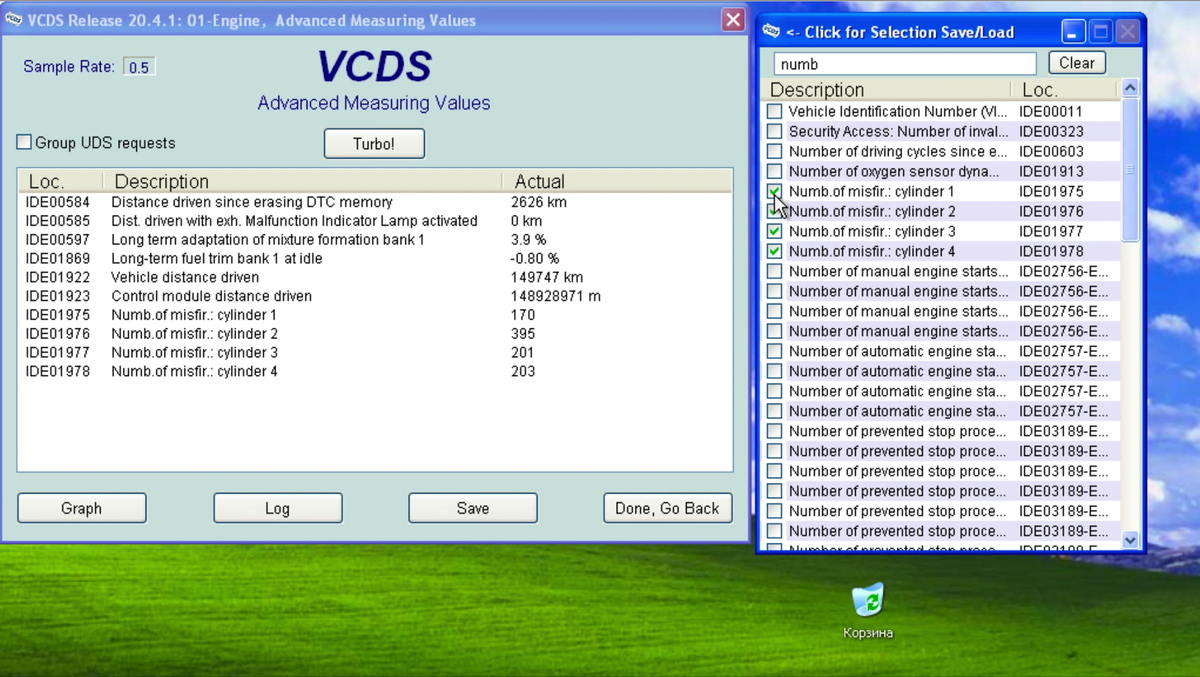The image size is (1200, 677).
Task: Tick the Security Access: Number of inval... checkbox
Action: 774,131
